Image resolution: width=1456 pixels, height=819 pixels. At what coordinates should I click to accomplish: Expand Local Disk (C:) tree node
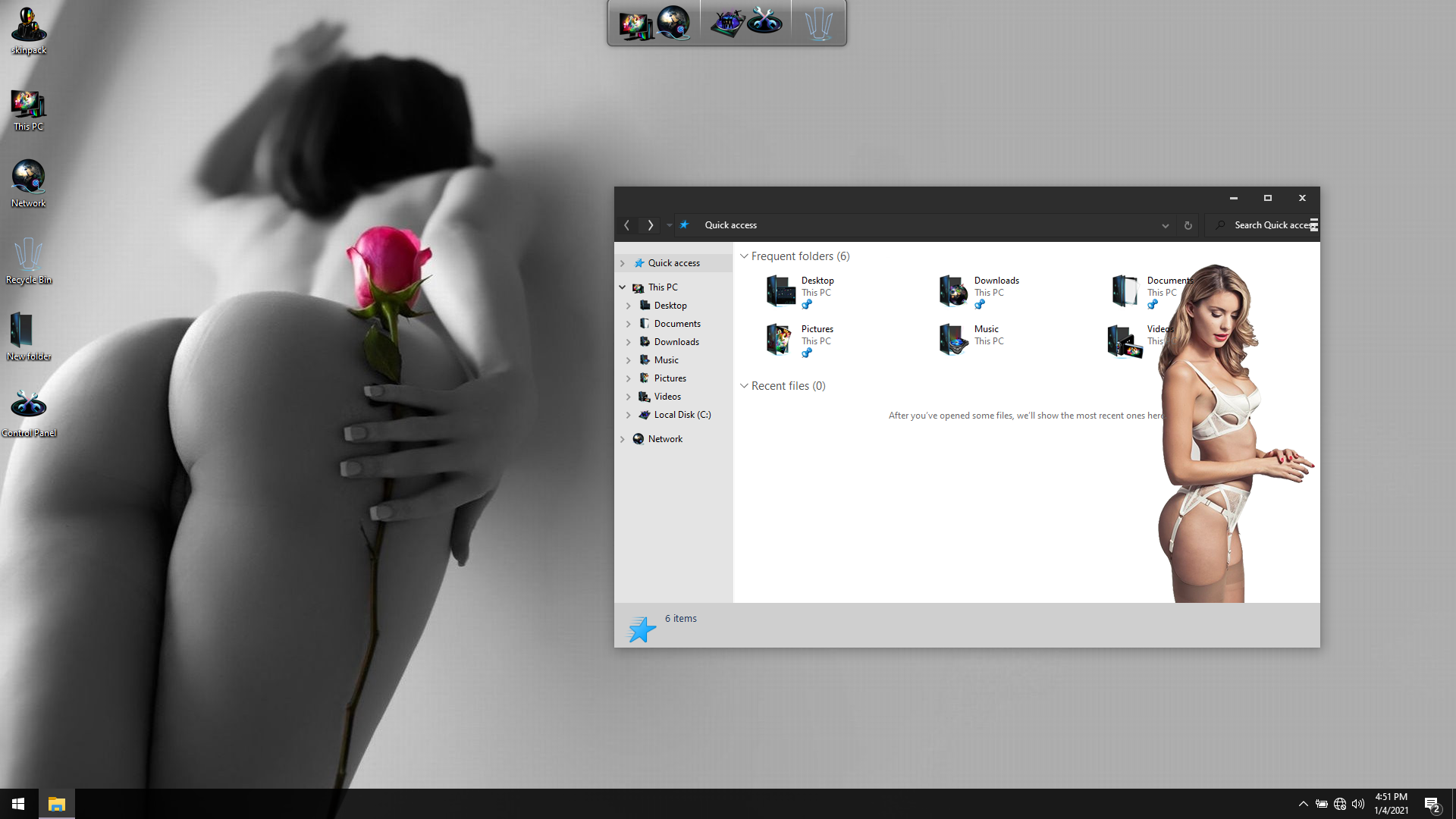click(629, 415)
